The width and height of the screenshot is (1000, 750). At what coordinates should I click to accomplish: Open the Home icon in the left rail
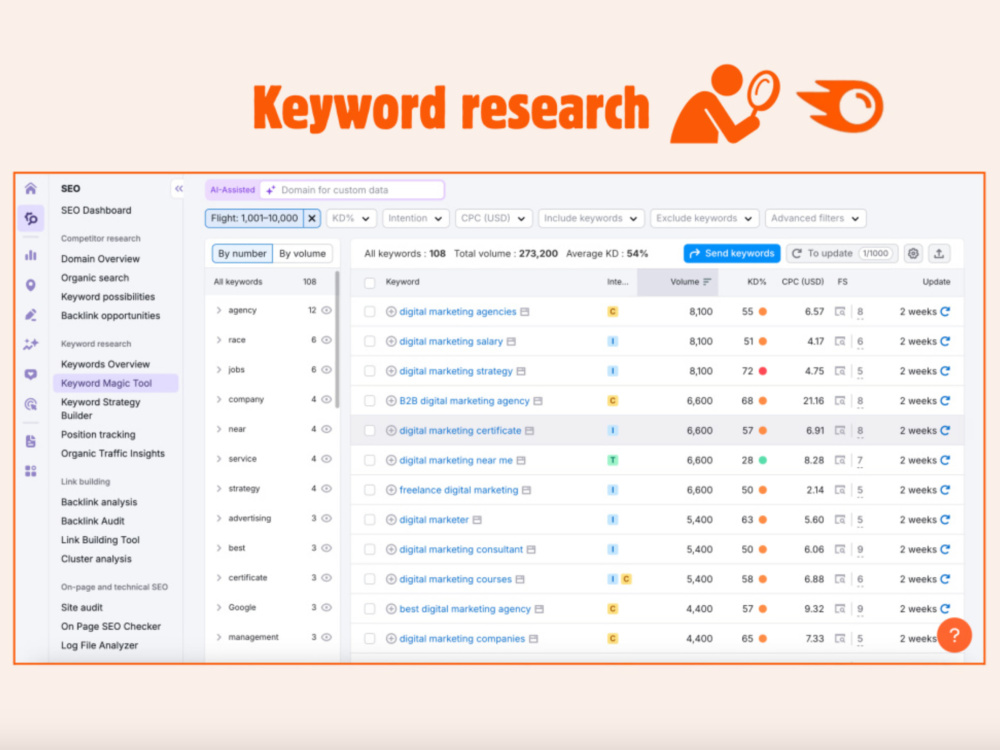click(x=31, y=189)
